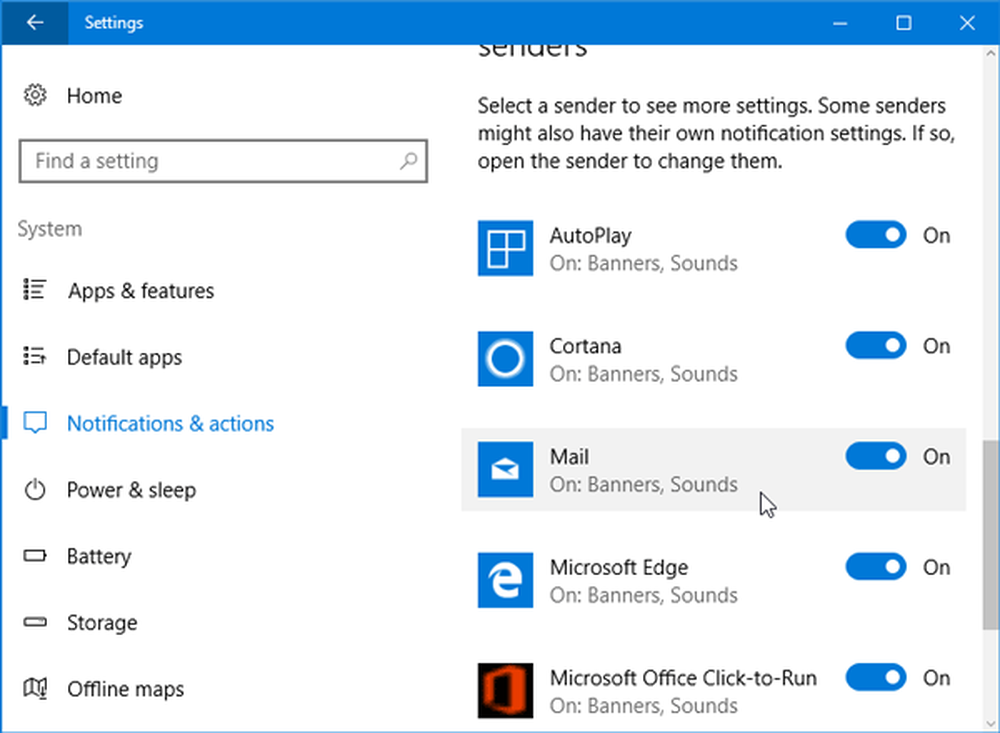Open Default apps settings page
The width and height of the screenshot is (1000, 733).
coord(124,357)
